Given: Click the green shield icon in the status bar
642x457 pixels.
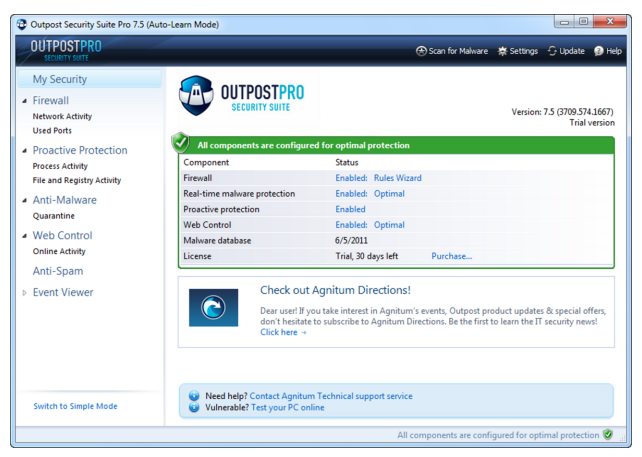Looking at the screenshot, I should (x=608, y=434).
